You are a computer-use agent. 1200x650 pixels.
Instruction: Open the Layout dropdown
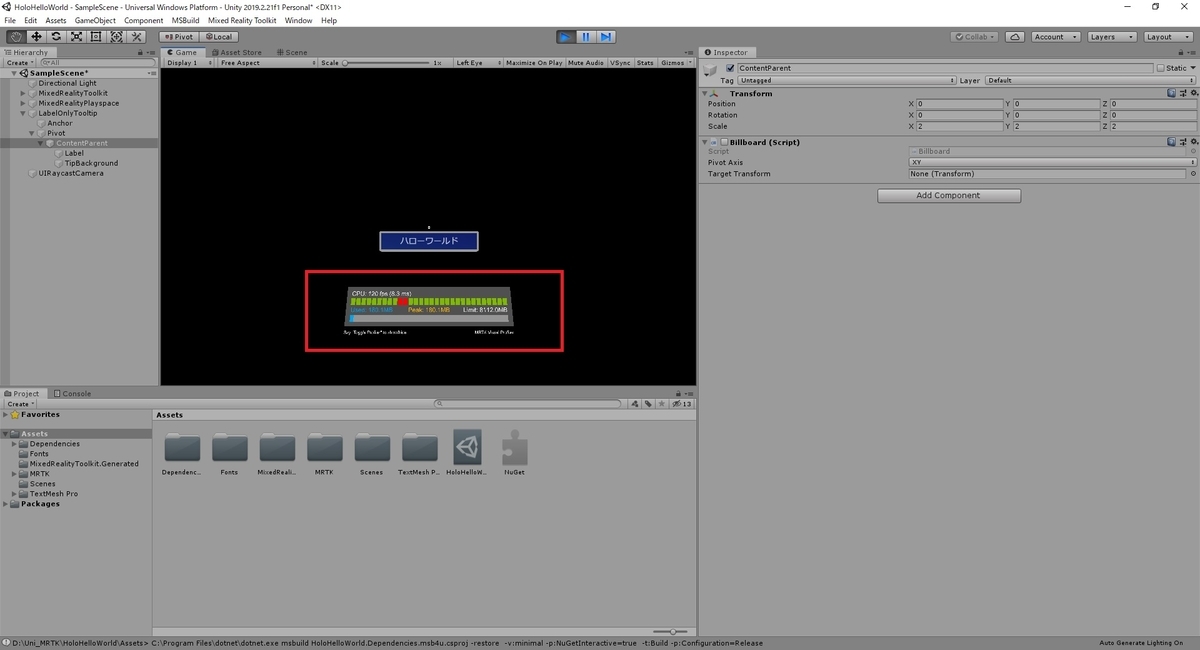[x=1166, y=37]
